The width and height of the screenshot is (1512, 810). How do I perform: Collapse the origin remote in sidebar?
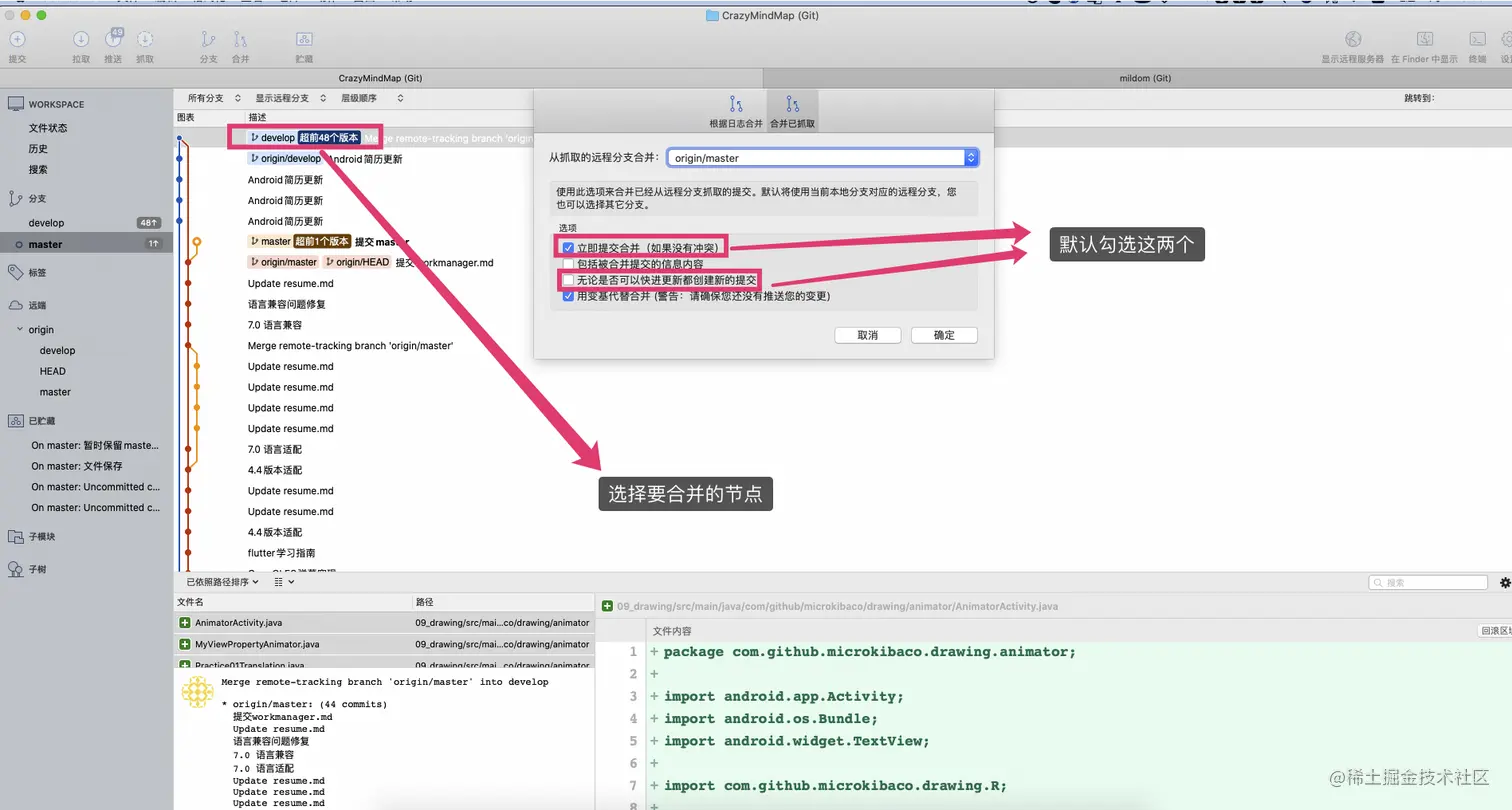tap(20, 329)
